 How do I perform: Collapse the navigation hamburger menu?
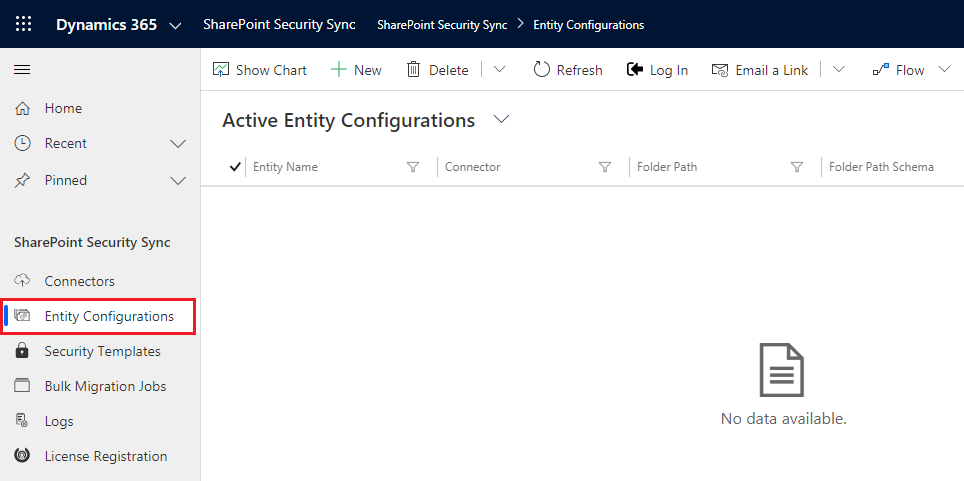[x=22, y=70]
